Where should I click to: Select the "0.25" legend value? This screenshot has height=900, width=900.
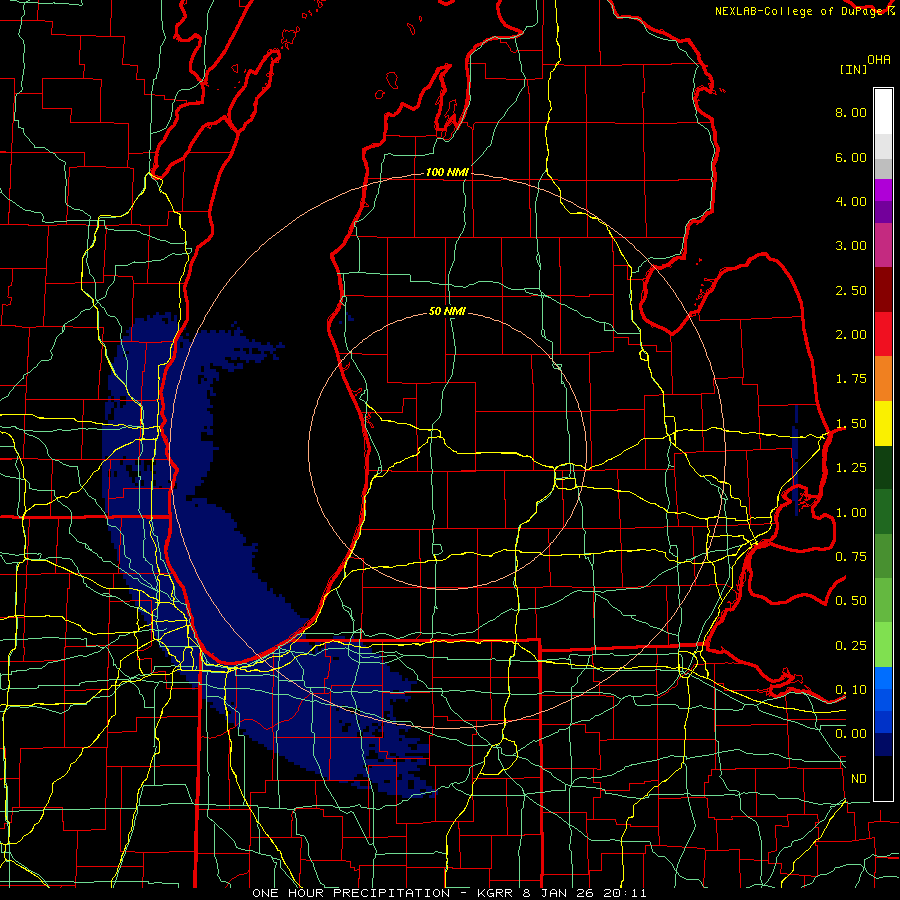[x=851, y=646]
